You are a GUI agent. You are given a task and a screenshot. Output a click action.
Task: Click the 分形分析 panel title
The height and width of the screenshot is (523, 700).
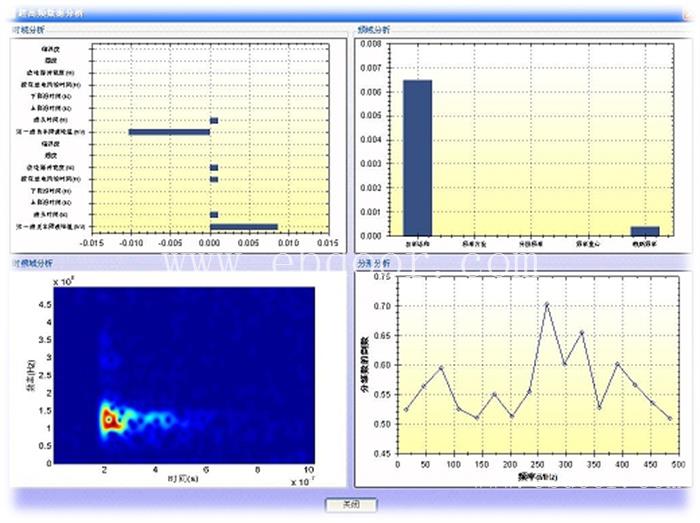(374, 264)
